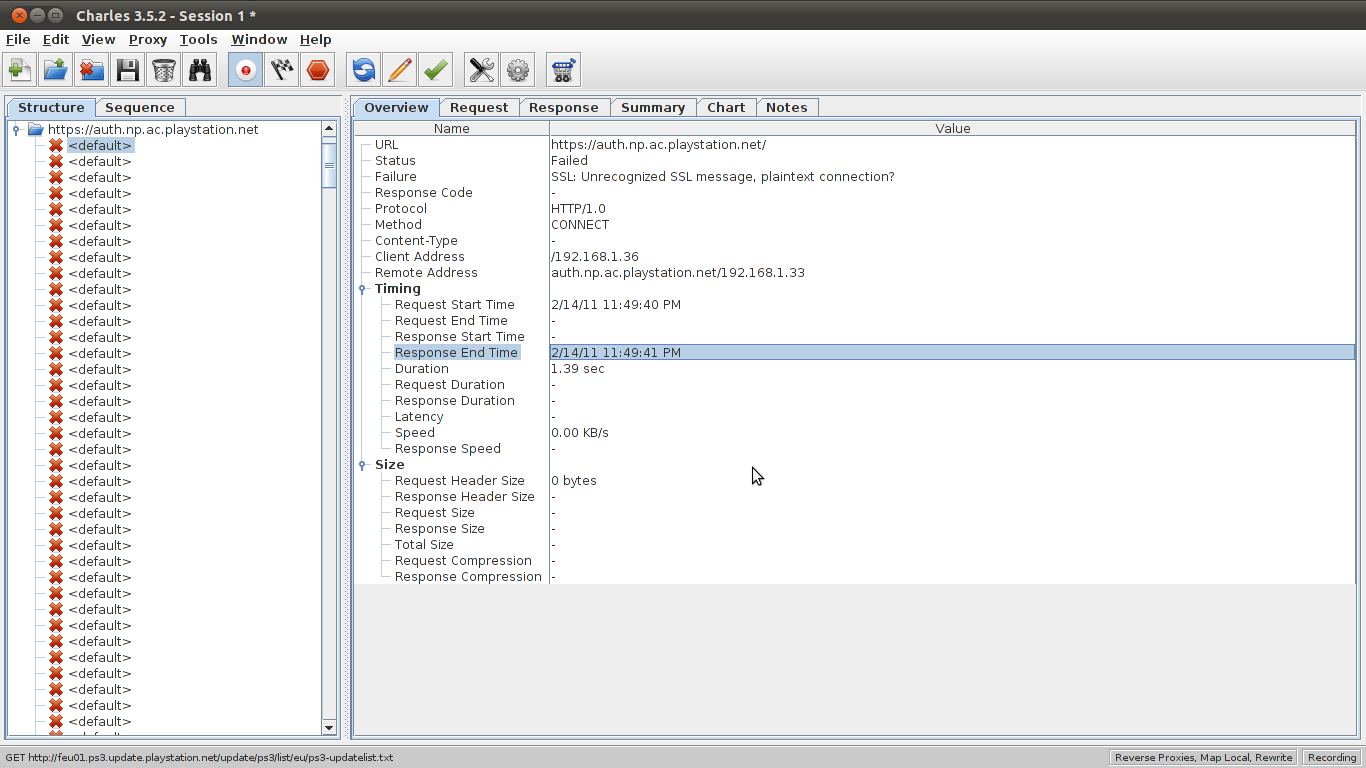Click the structure tree scrollbar down arrow
Image resolution: width=1366 pixels, height=768 pixels.
[x=330, y=727]
